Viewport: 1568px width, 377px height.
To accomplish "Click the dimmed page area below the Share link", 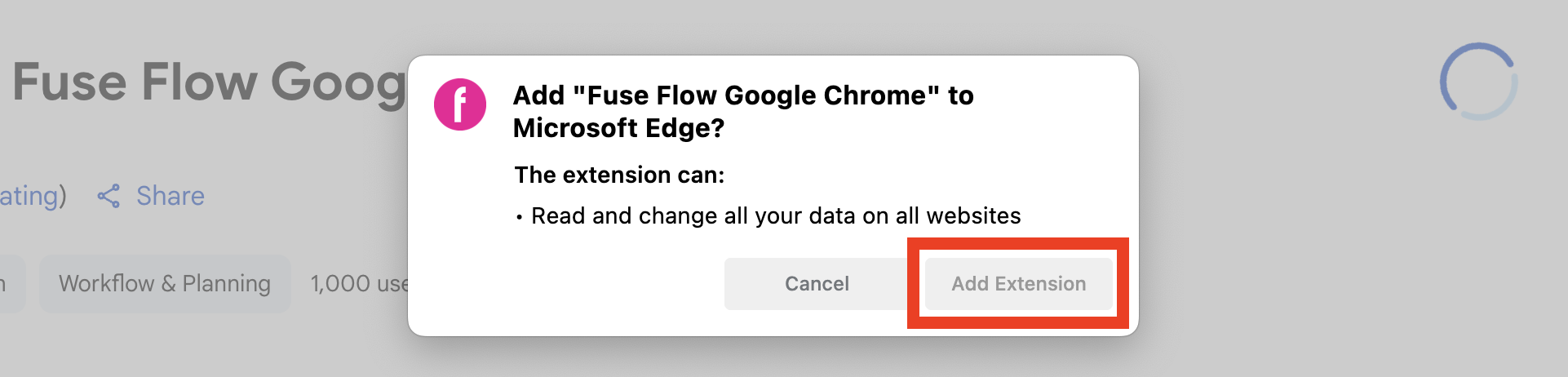I will click(x=163, y=343).
